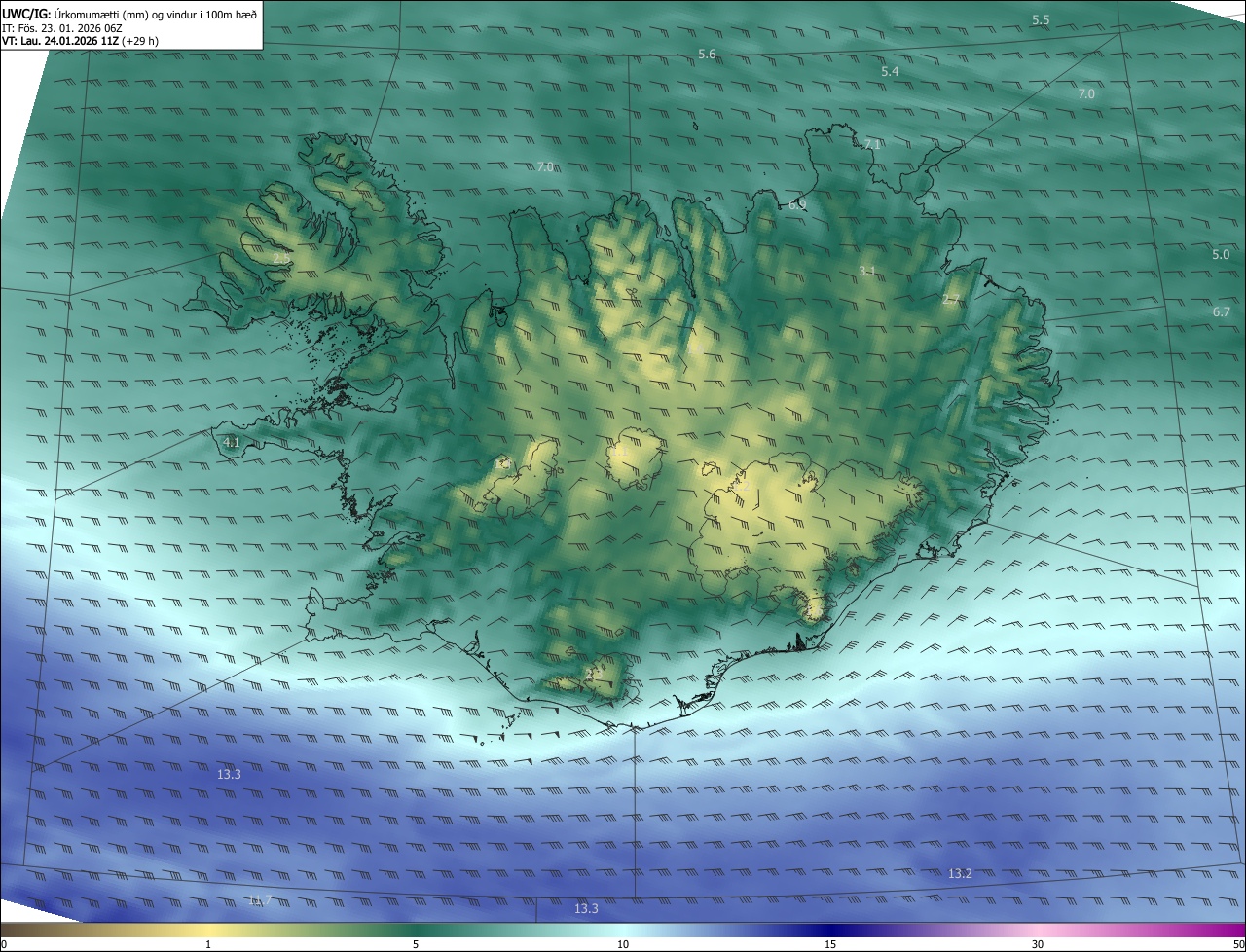The height and width of the screenshot is (952, 1246).
Task: Click the 5 tick on the colour scale
Action: (x=416, y=945)
